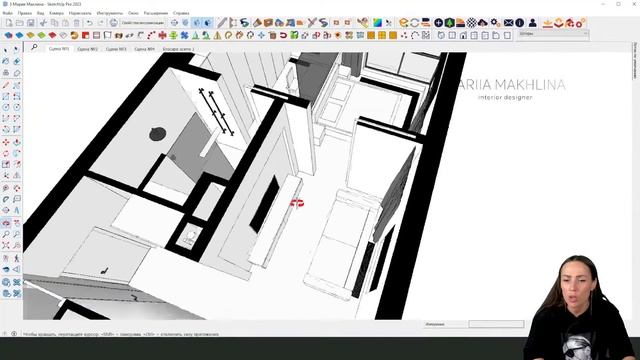The height and width of the screenshot is (360, 640).
Task: Select the Rectangle tool
Action: (6, 96)
